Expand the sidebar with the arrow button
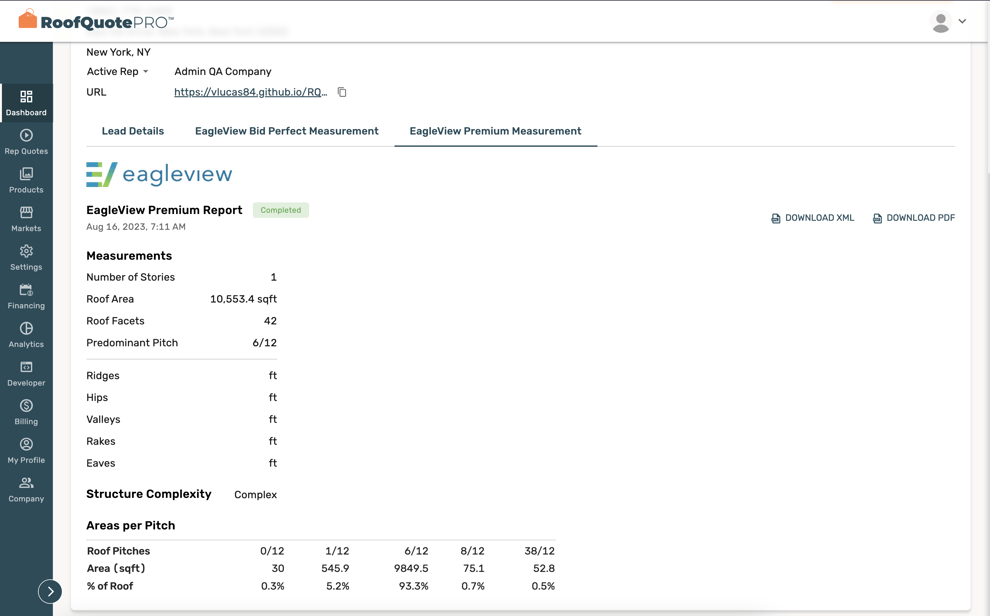Viewport: 990px width, 616px height. [x=50, y=591]
